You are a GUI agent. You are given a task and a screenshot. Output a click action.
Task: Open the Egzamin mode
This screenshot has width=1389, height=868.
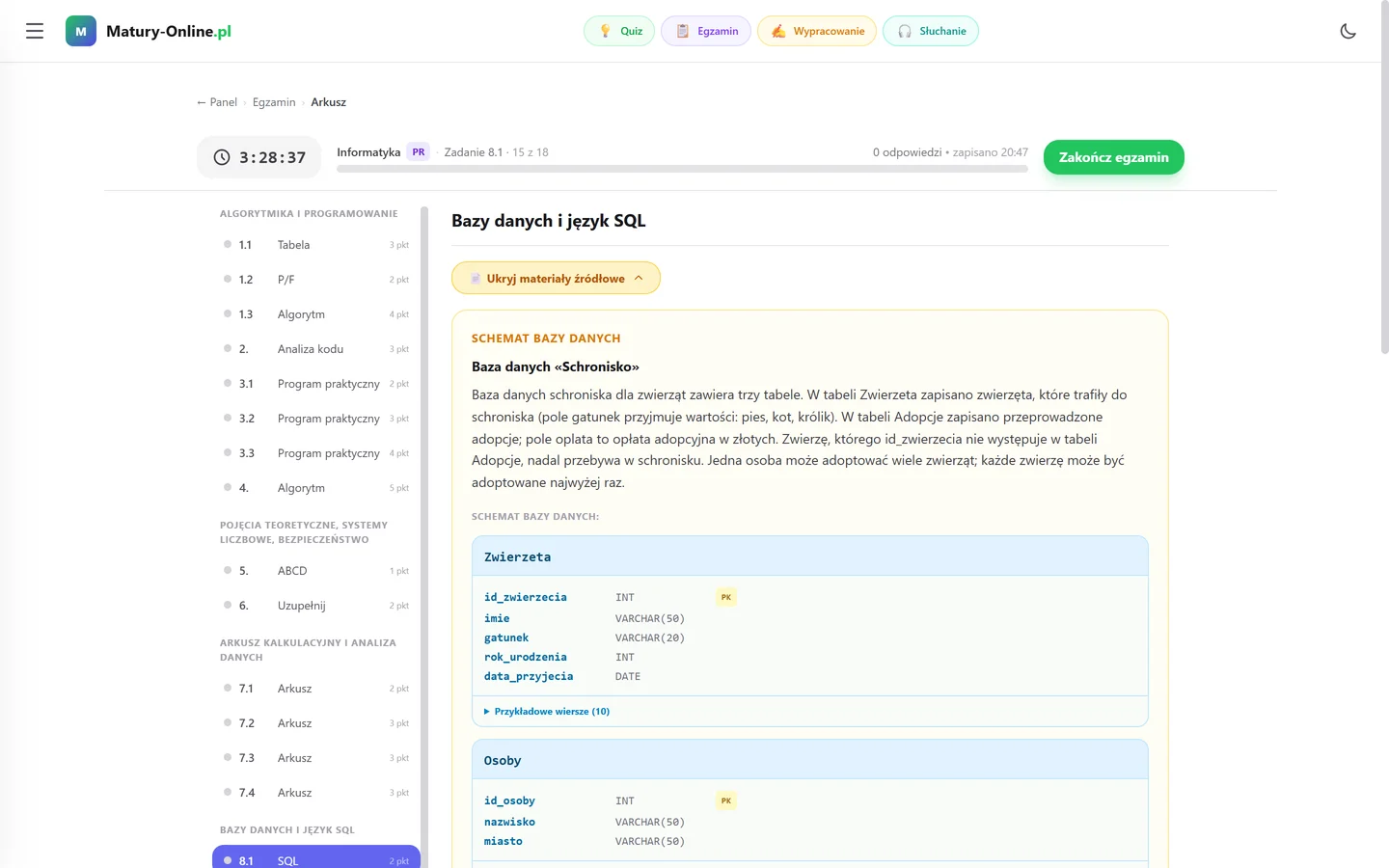click(706, 31)
